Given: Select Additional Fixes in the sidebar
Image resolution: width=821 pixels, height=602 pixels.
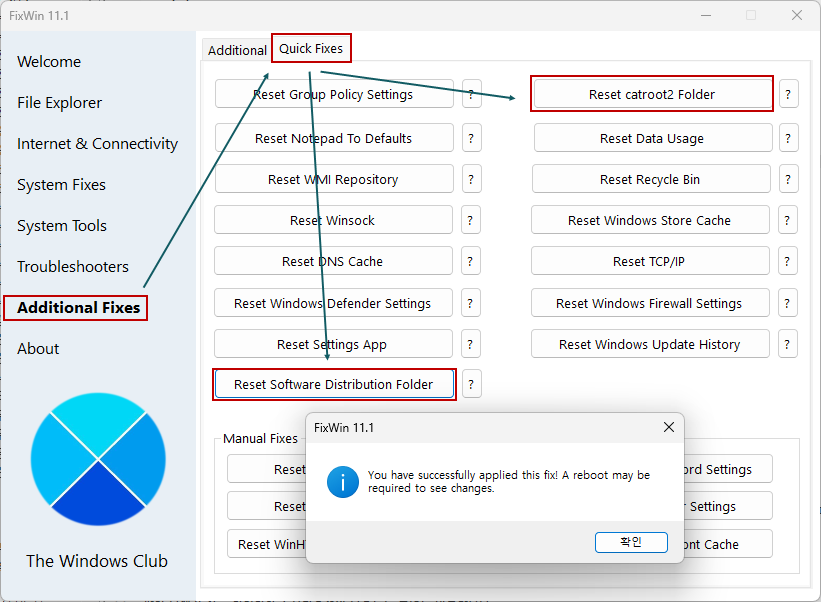Looking at the screenshot, I should (79, 307).
